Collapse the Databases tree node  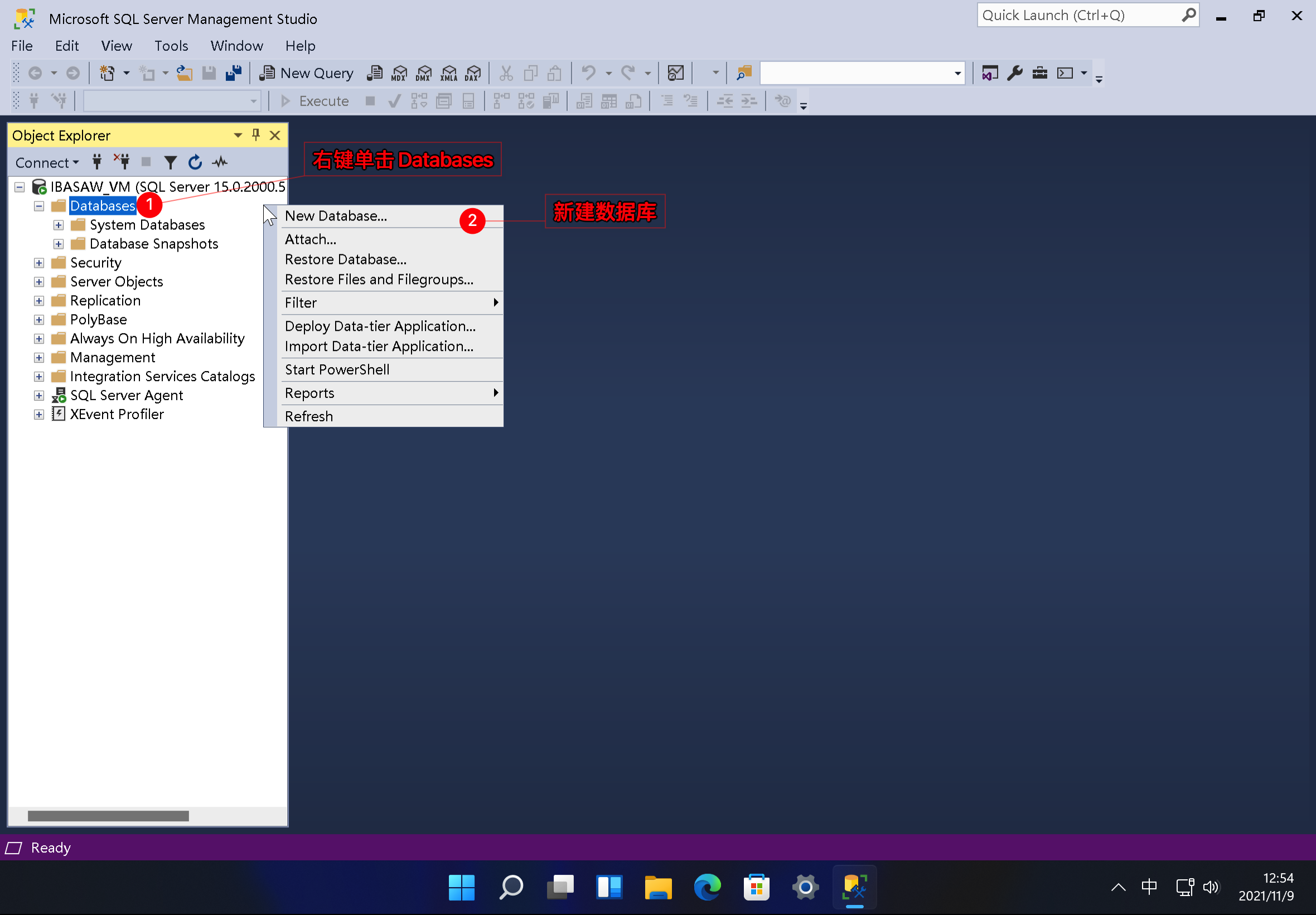click(x=39, y=206)
